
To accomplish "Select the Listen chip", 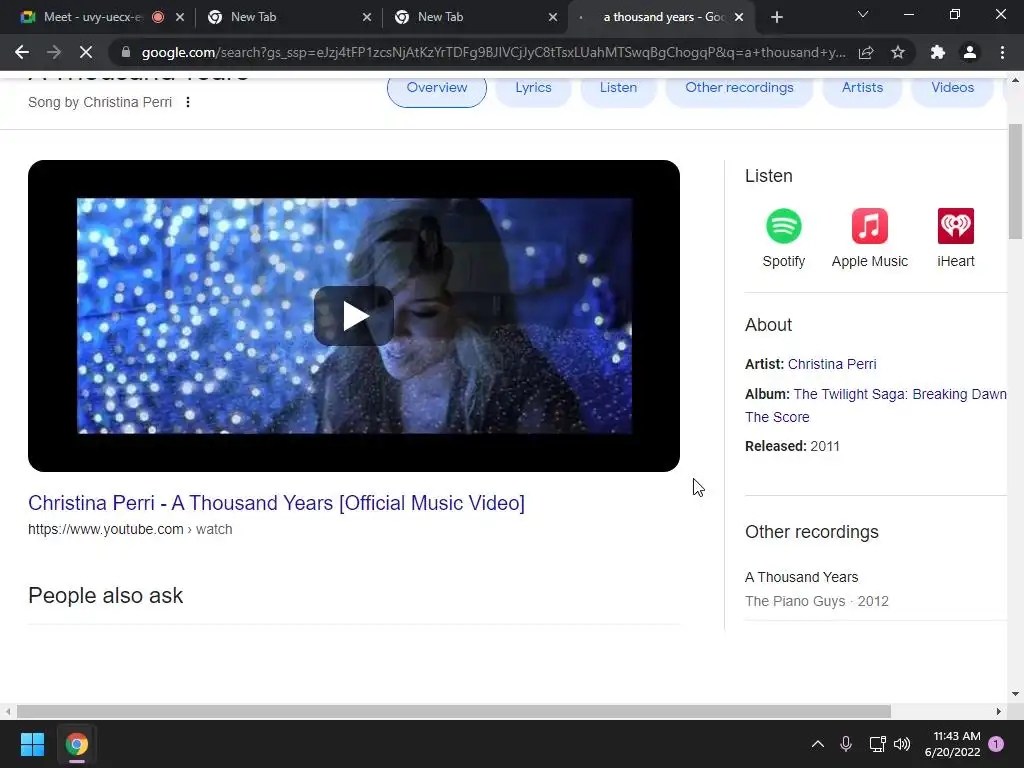I will pyautogui.click(x=618, y=88).
